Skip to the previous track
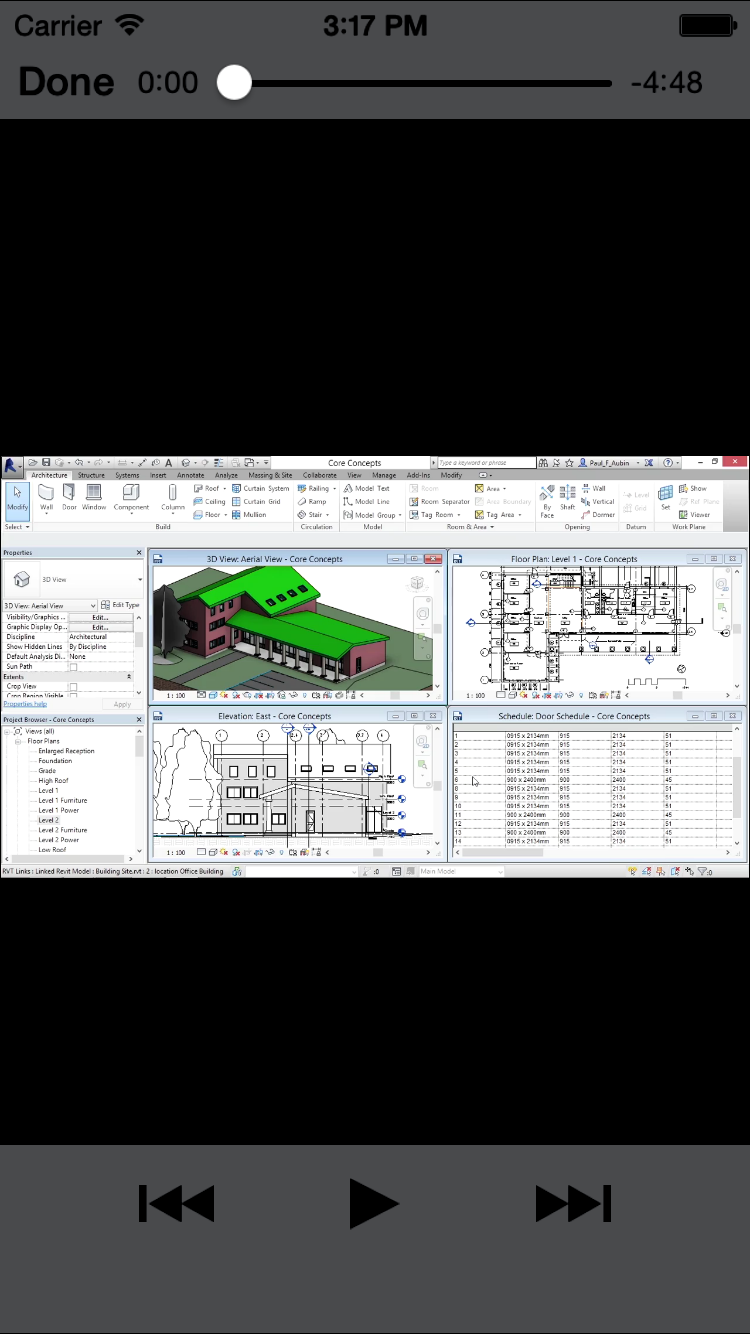The height and width of the screenshot is (1334, 750). pyautogui.click(x=176, y=1203)
